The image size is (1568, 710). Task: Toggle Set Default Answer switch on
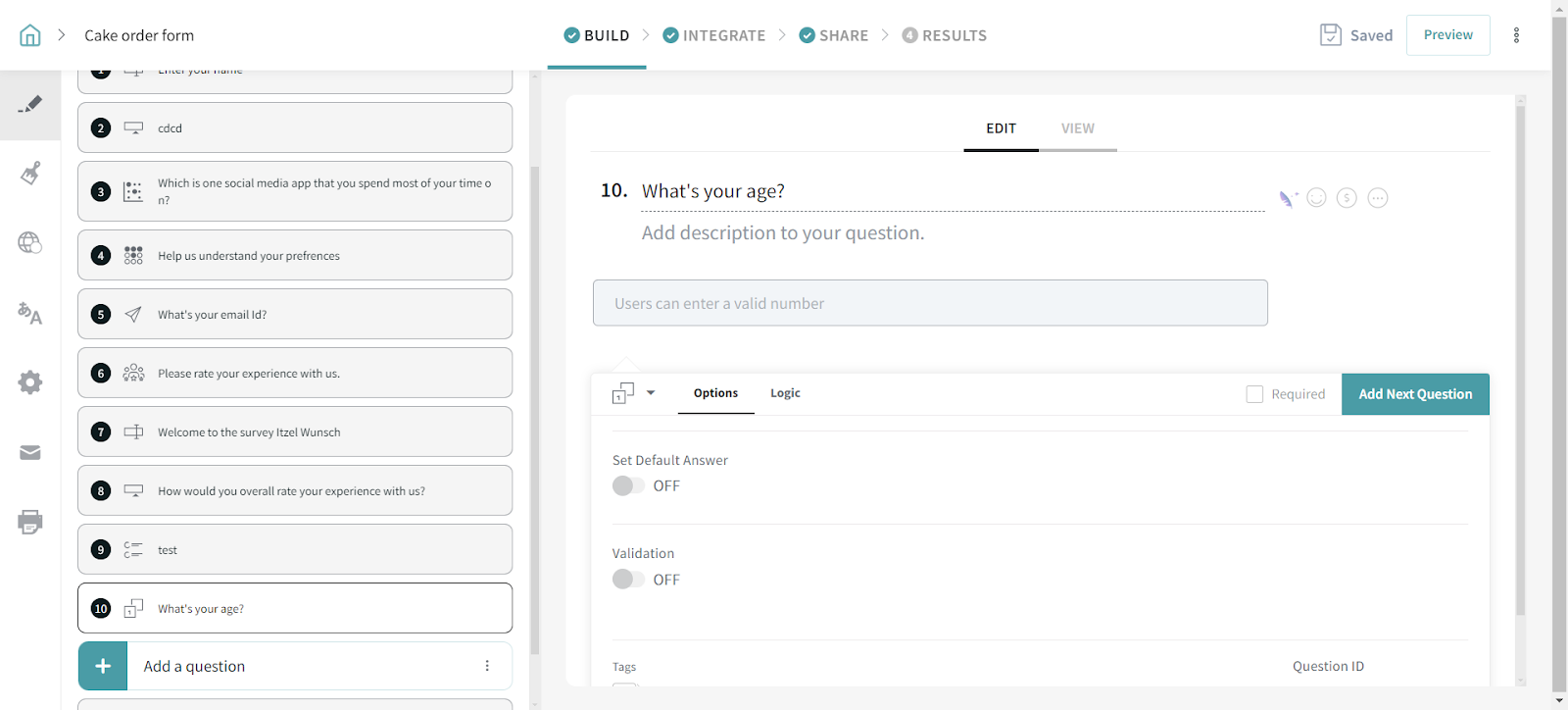(x=628, y=485)
